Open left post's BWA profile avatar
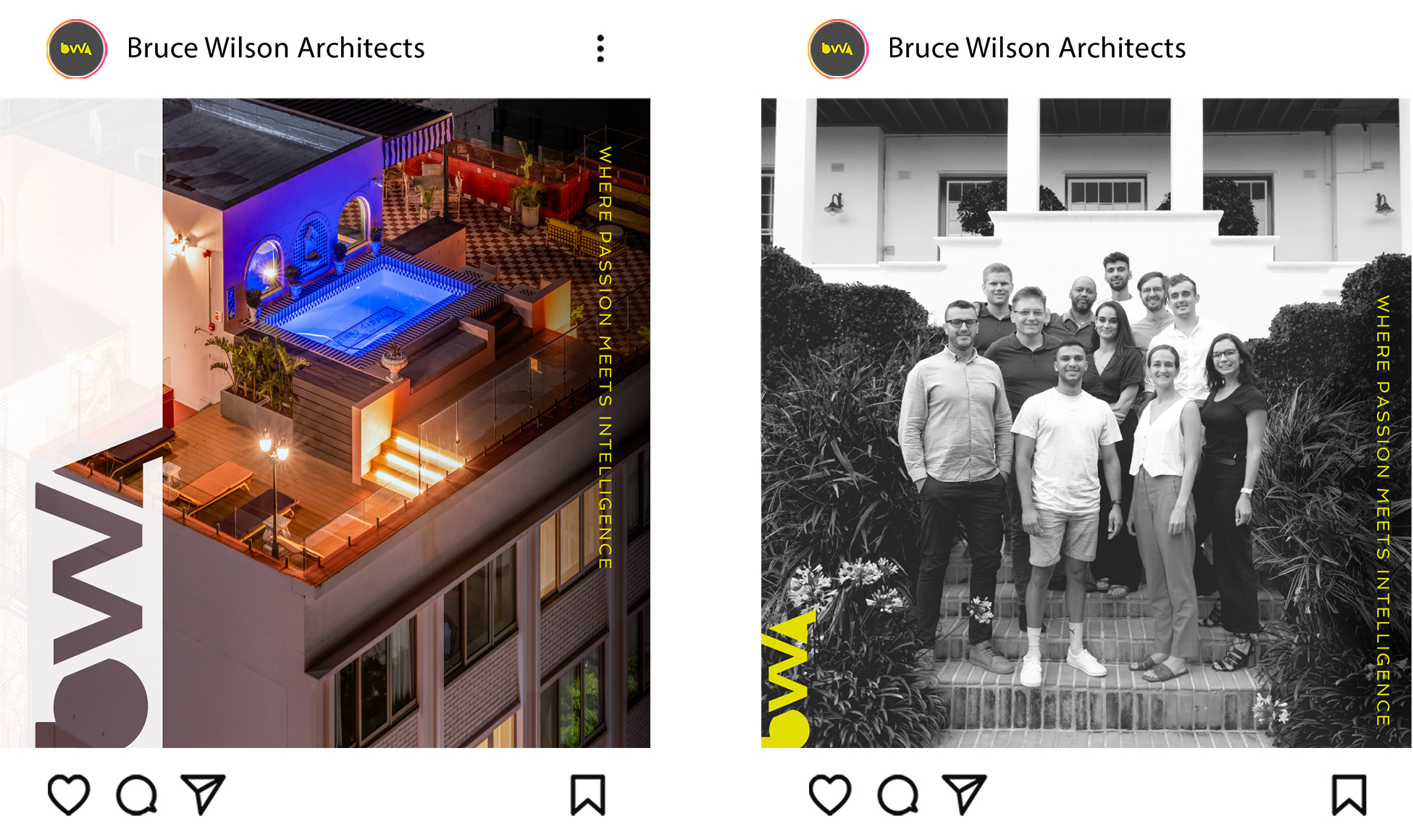This screenshot has height=840, width=1413. (x=77, y=49)
